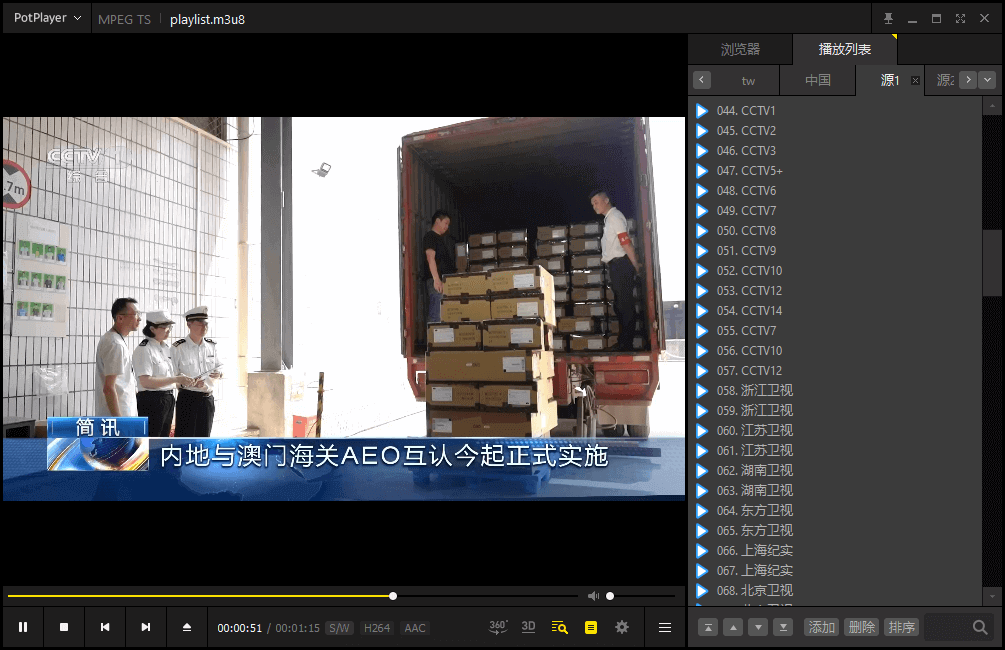Viewport: 1005px width, 650px height.
Task: Open the 添加 add menu button
Action: pyautogui.click(x=821, y=628)
